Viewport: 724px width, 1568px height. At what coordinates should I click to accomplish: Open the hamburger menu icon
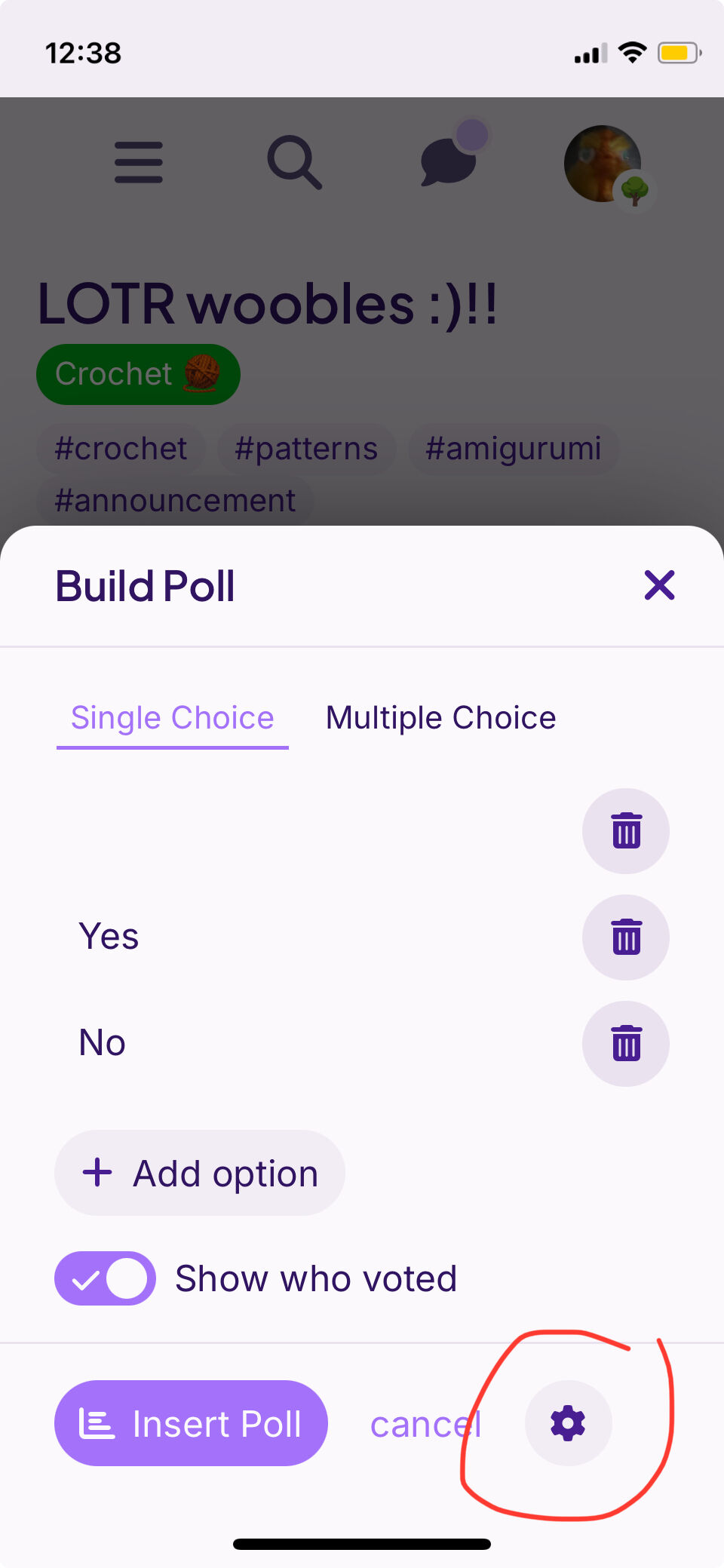139,162
